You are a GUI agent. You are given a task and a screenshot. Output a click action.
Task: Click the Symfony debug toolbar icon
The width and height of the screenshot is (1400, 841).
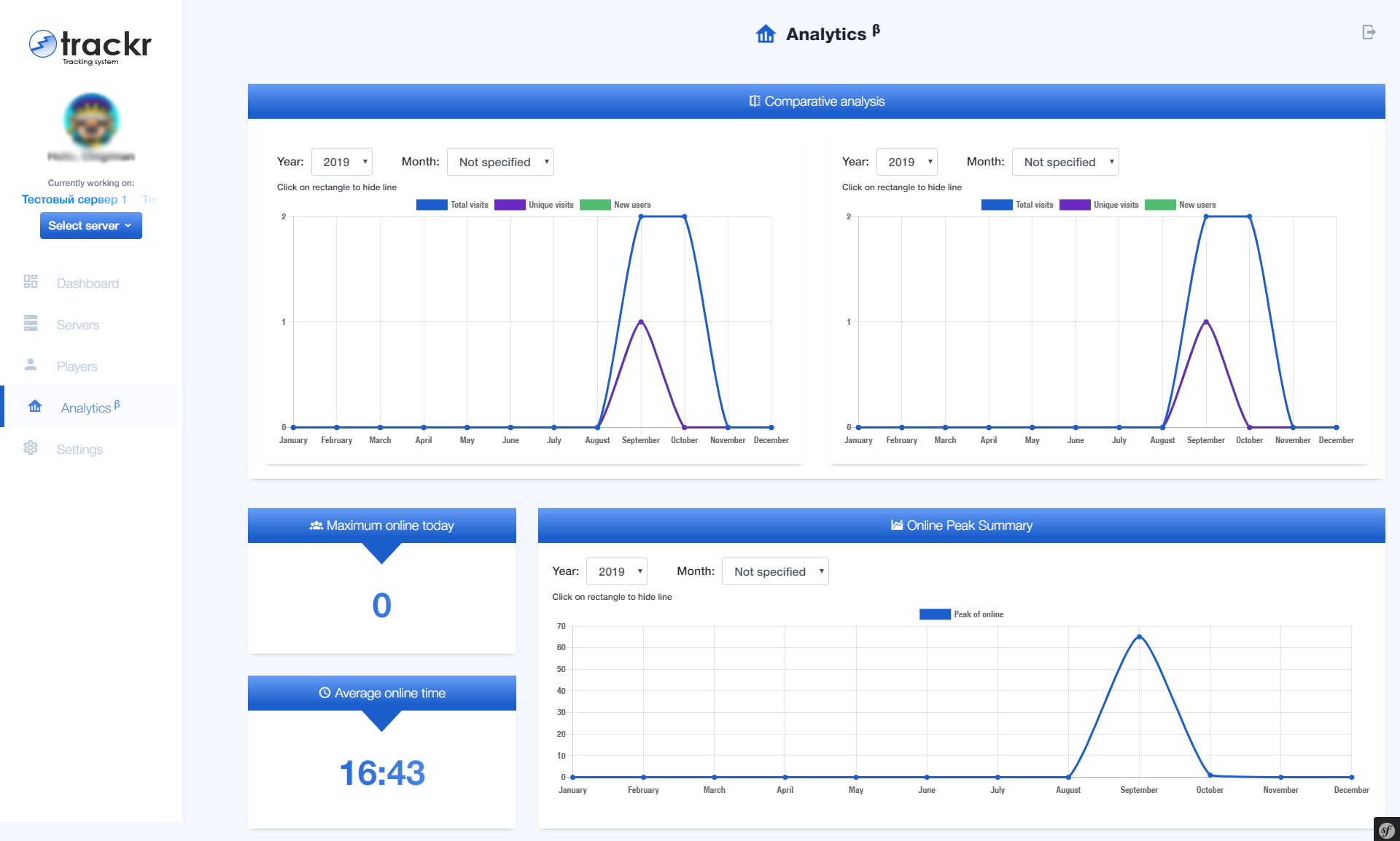tap(1386, 829)
